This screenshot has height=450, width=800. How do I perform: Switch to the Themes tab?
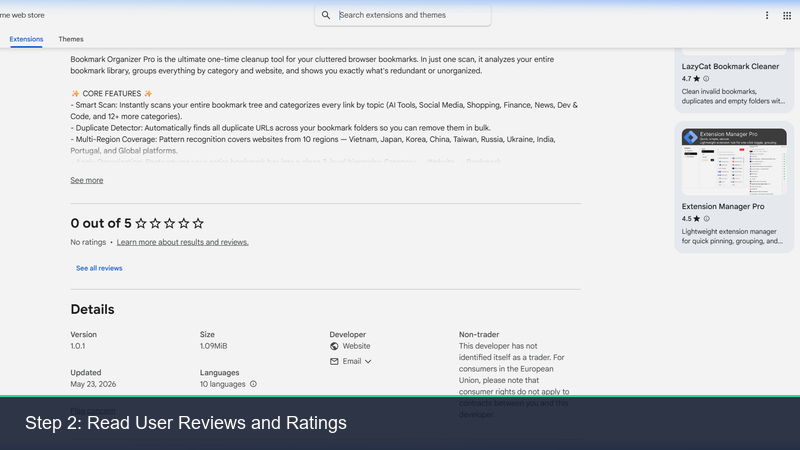tap(71, 39)
